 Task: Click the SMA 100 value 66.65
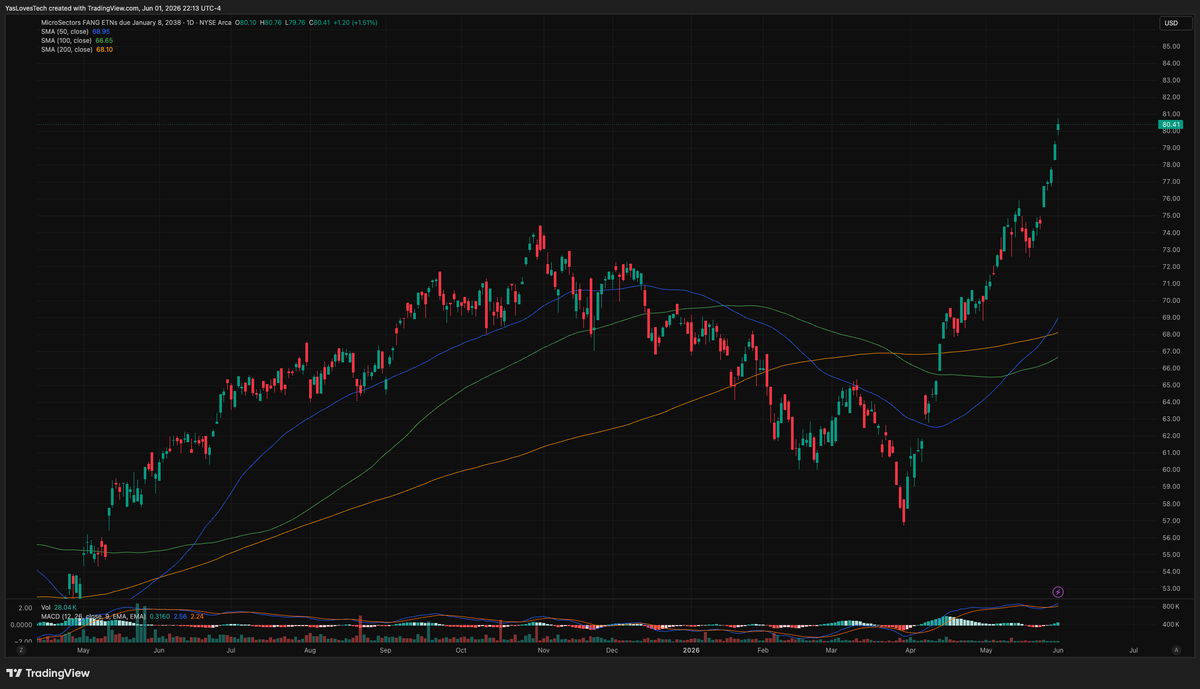[x=103, y=40]
